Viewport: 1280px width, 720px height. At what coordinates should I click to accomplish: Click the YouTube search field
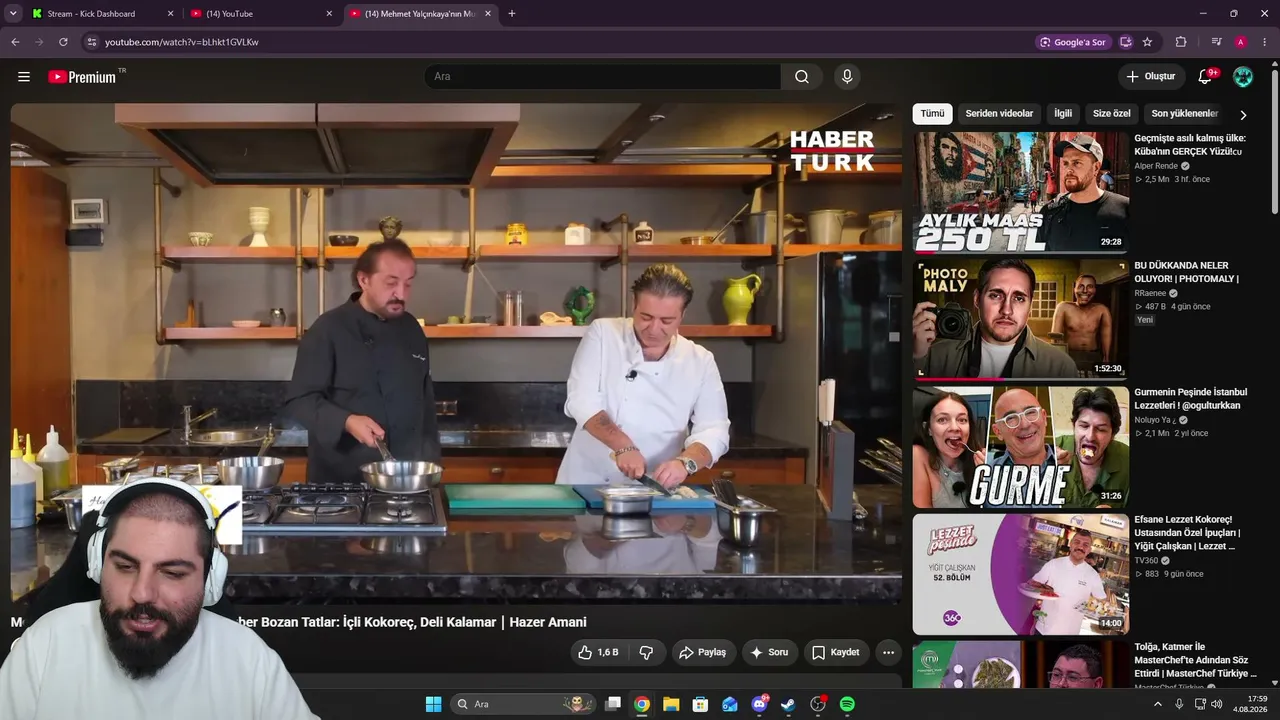click(602, 77)
